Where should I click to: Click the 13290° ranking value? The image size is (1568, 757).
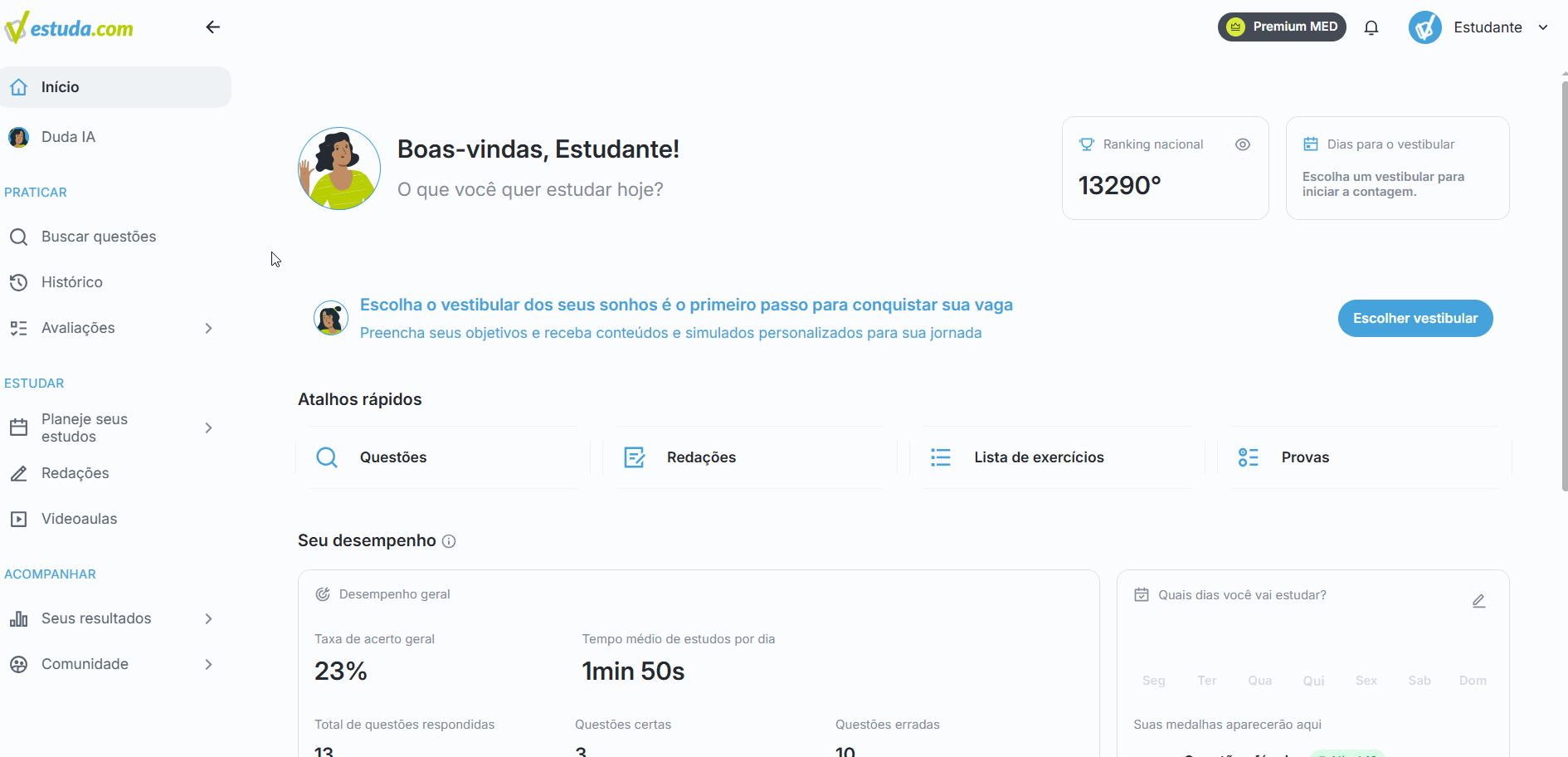click(1119, 185)
